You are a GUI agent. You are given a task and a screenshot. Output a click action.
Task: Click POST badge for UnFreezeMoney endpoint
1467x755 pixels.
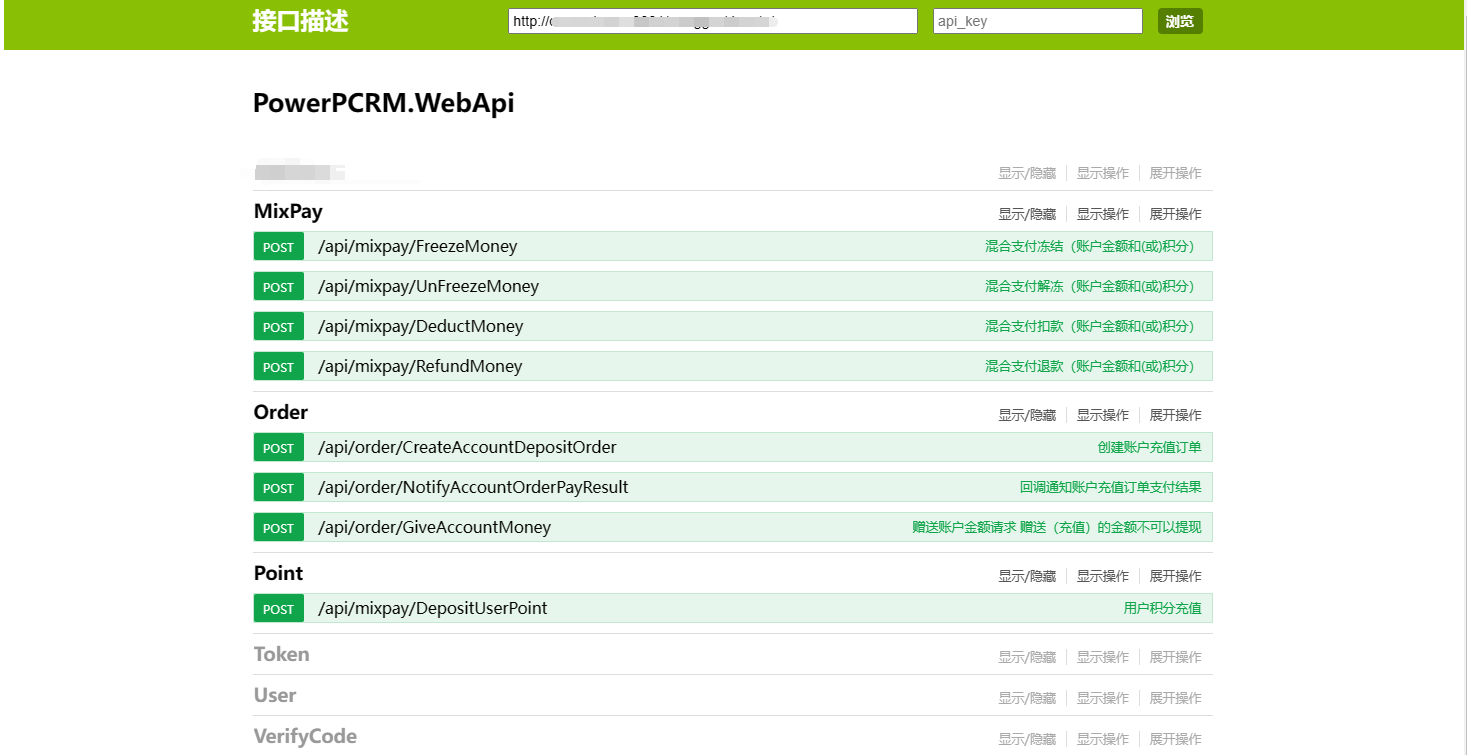(x=278, y=287)
